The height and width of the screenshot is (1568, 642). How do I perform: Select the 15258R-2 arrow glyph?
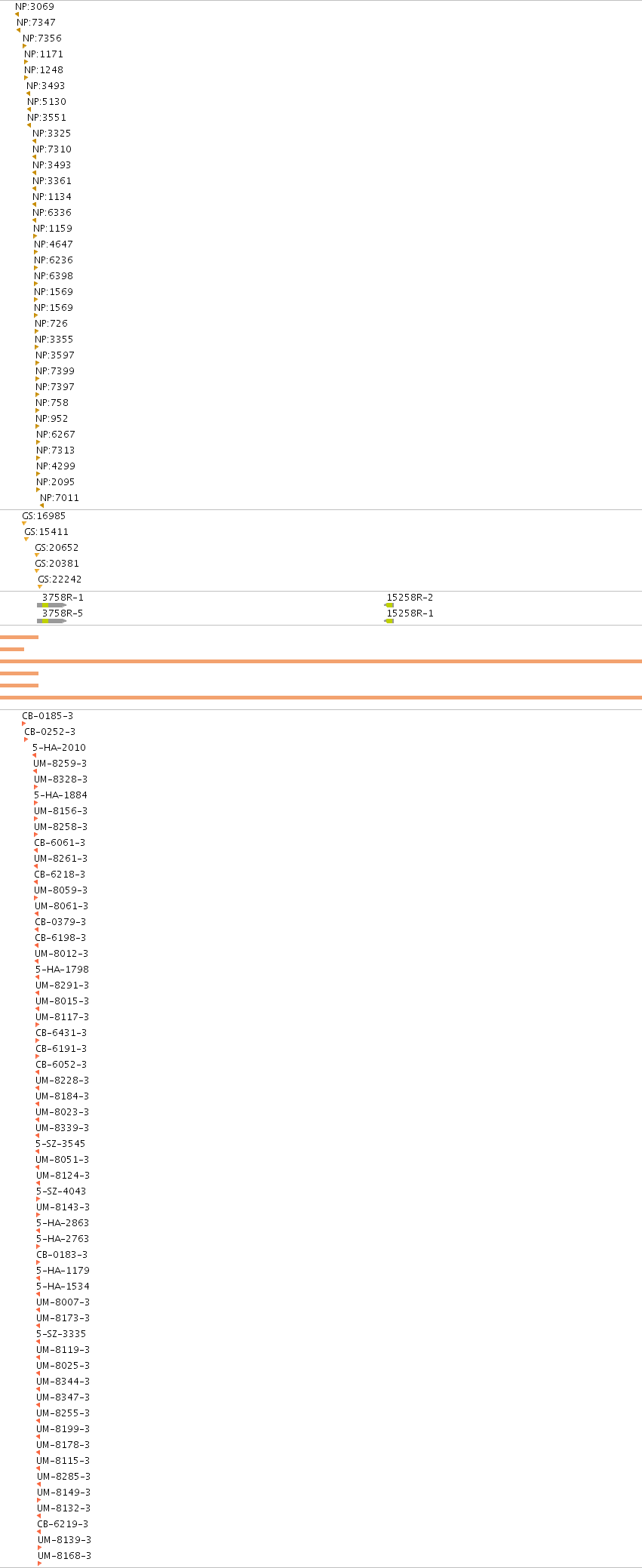pyautogui.click(x=389, y=605)
